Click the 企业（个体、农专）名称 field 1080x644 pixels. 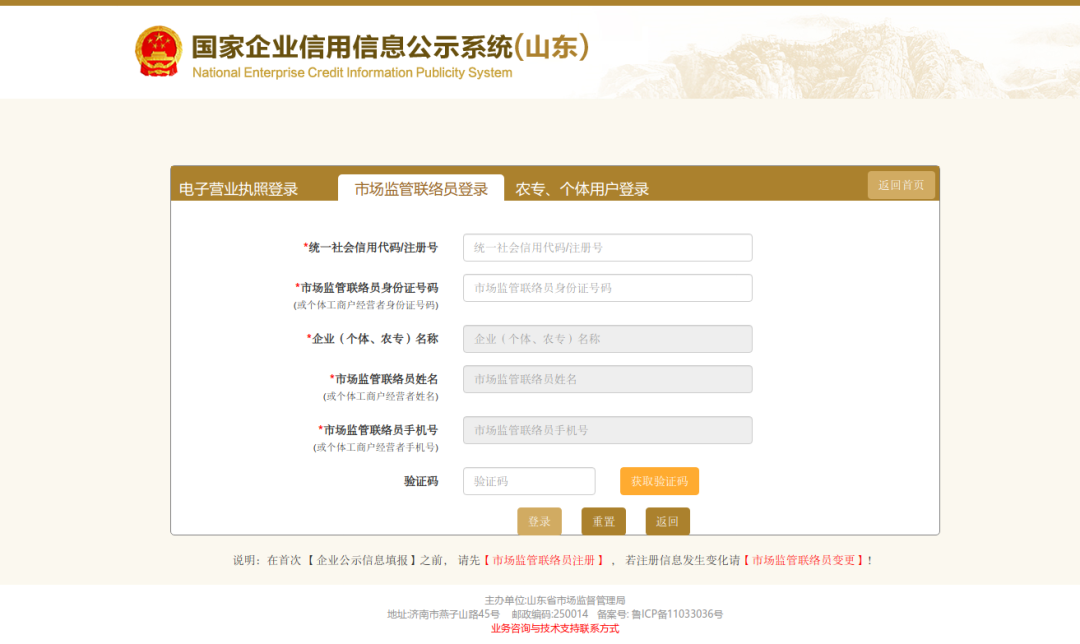click(607, 339)
